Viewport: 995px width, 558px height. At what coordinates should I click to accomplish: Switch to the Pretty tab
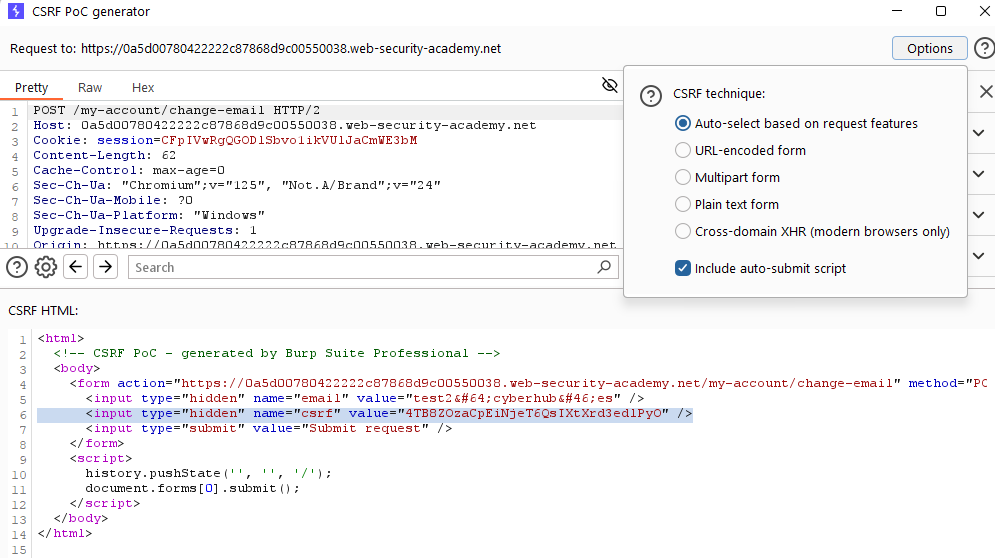[x=32, y=88]
